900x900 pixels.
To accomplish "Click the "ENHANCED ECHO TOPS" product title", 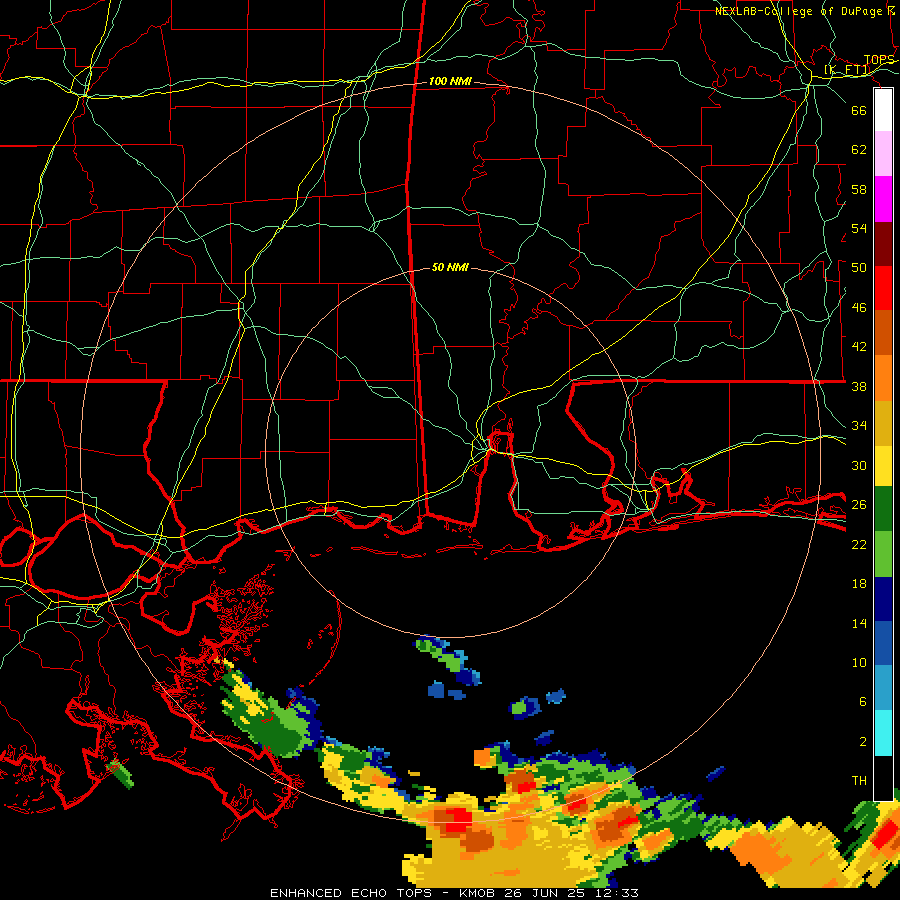I will pyautogui.click(x=350, y=893).
